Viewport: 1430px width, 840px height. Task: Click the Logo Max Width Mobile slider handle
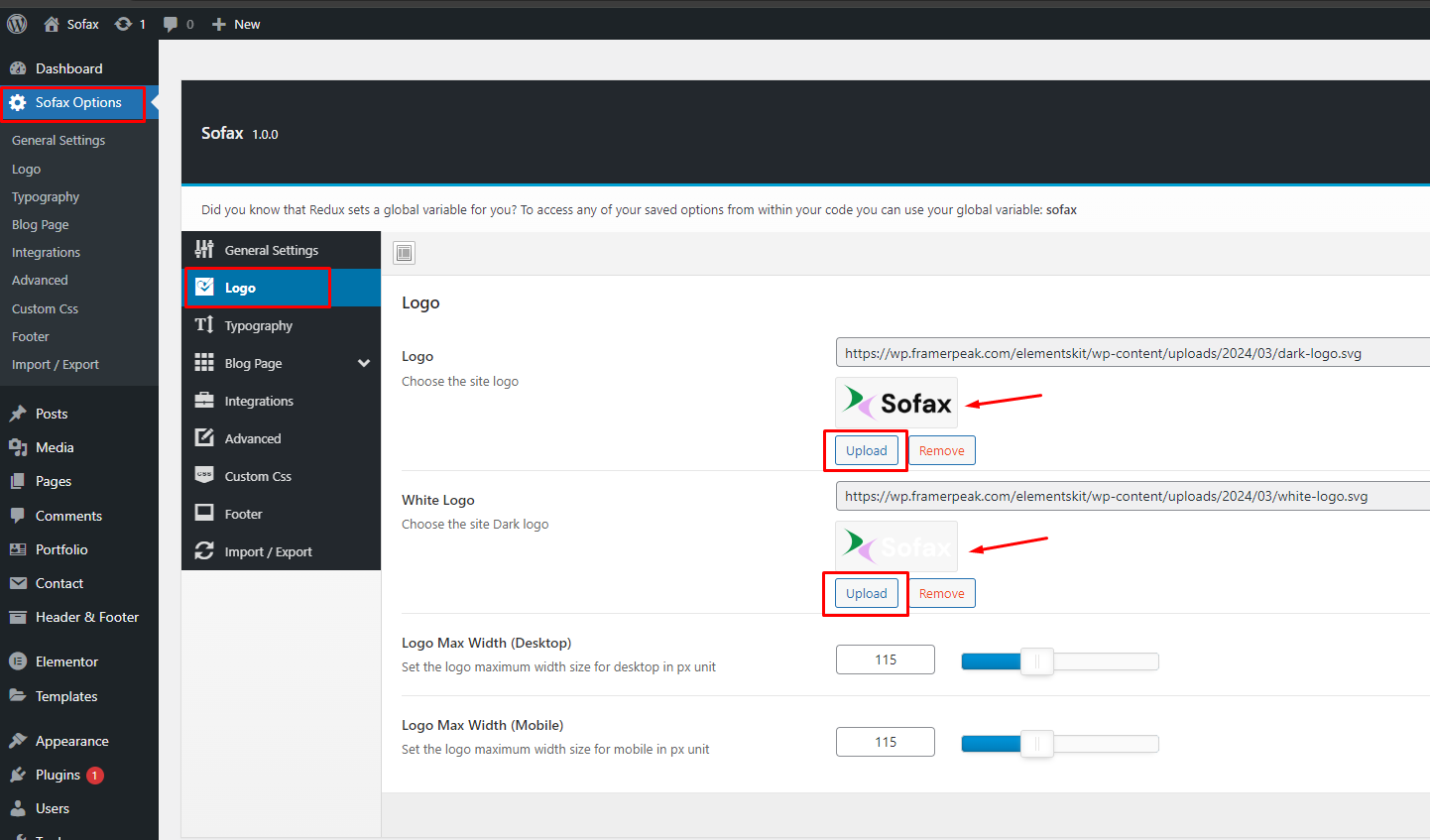click(1036, 744)
